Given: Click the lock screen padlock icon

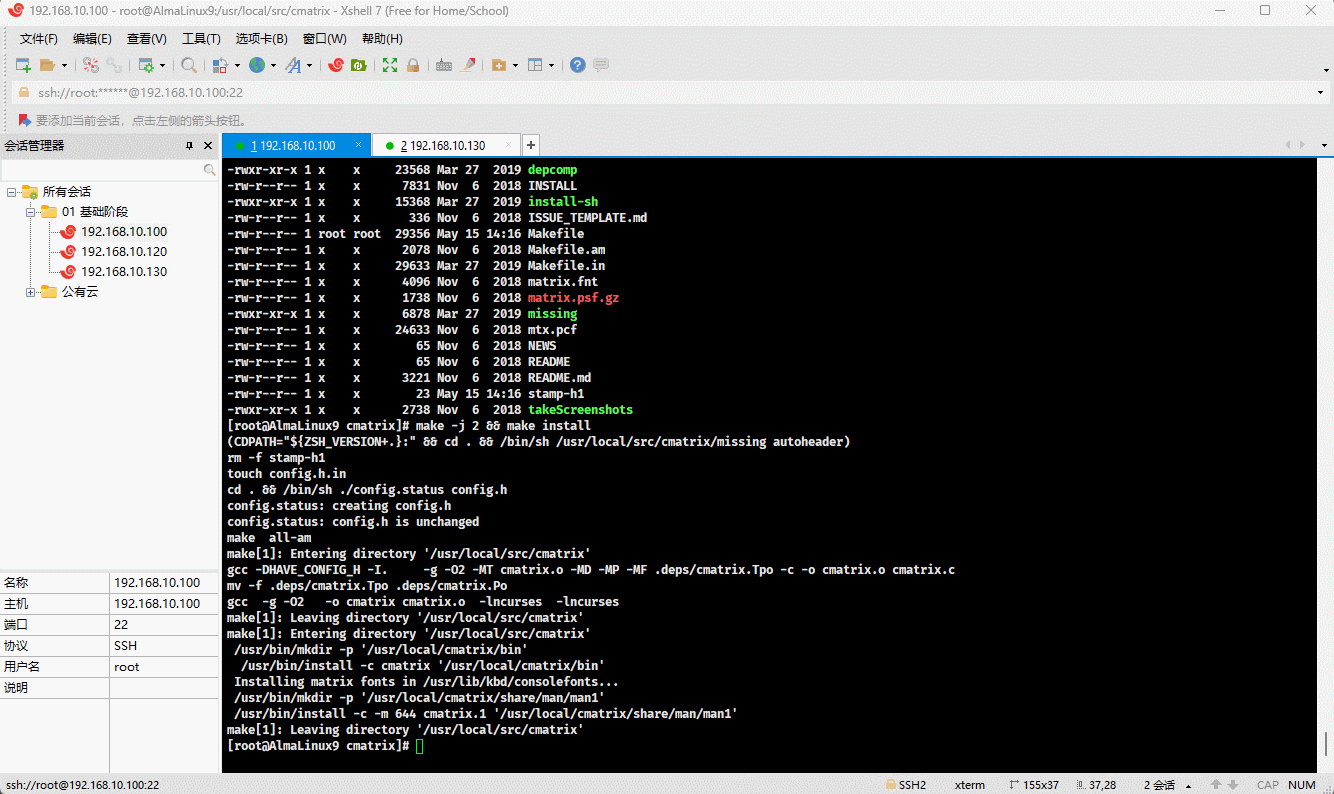Looking at the screenshot, I should tap(412, 65).
